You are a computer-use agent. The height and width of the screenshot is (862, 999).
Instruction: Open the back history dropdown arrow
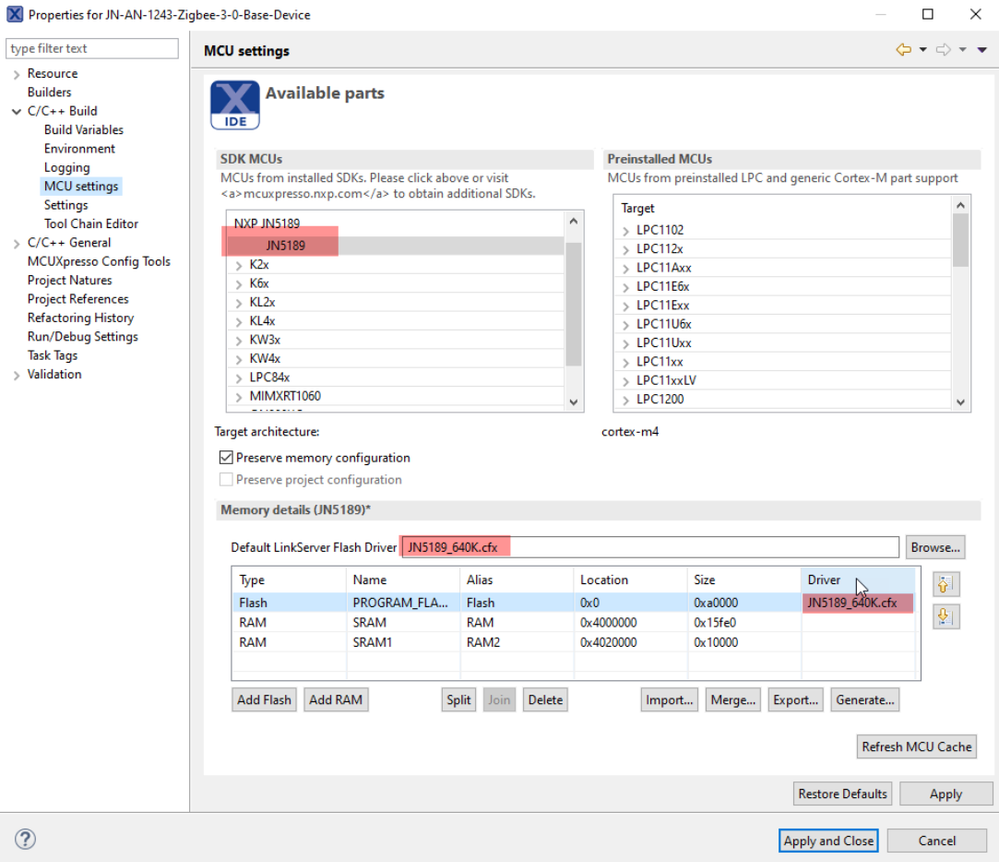point(923,50)
